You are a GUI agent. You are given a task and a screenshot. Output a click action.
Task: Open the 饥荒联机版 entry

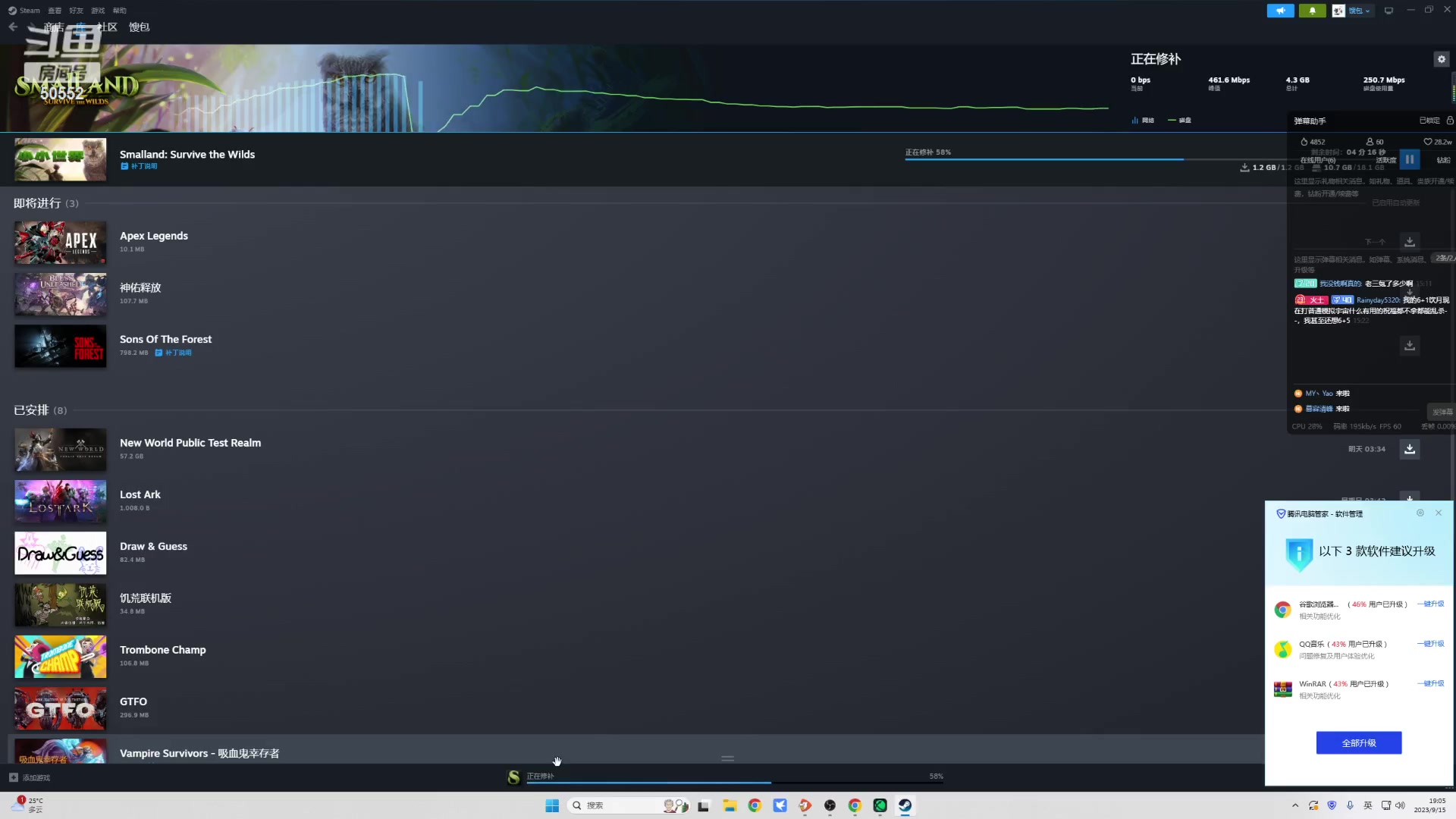(146, 598)
